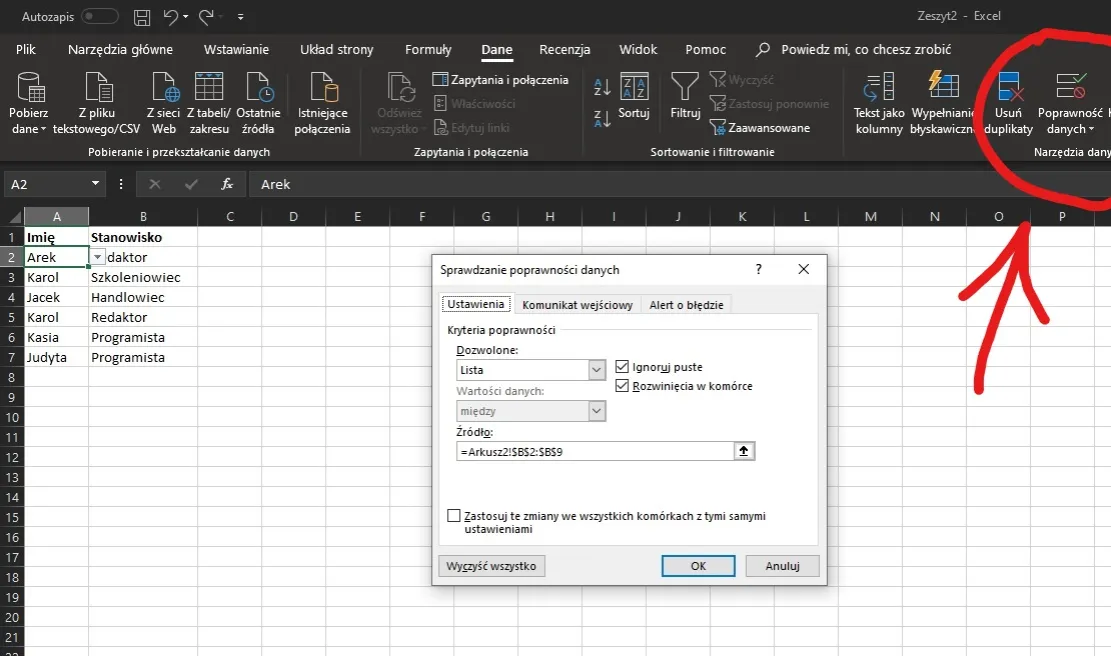Open the Formuły ribbon tab
This screenshot has width=1111, height=656.
point(428,49)
